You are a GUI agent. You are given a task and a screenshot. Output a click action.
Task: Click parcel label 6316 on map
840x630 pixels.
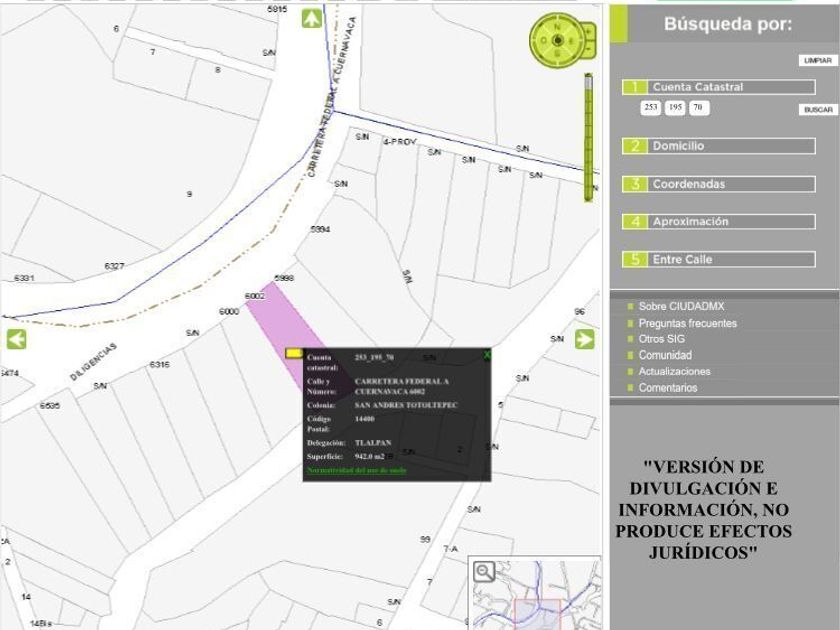pos(159,364)
